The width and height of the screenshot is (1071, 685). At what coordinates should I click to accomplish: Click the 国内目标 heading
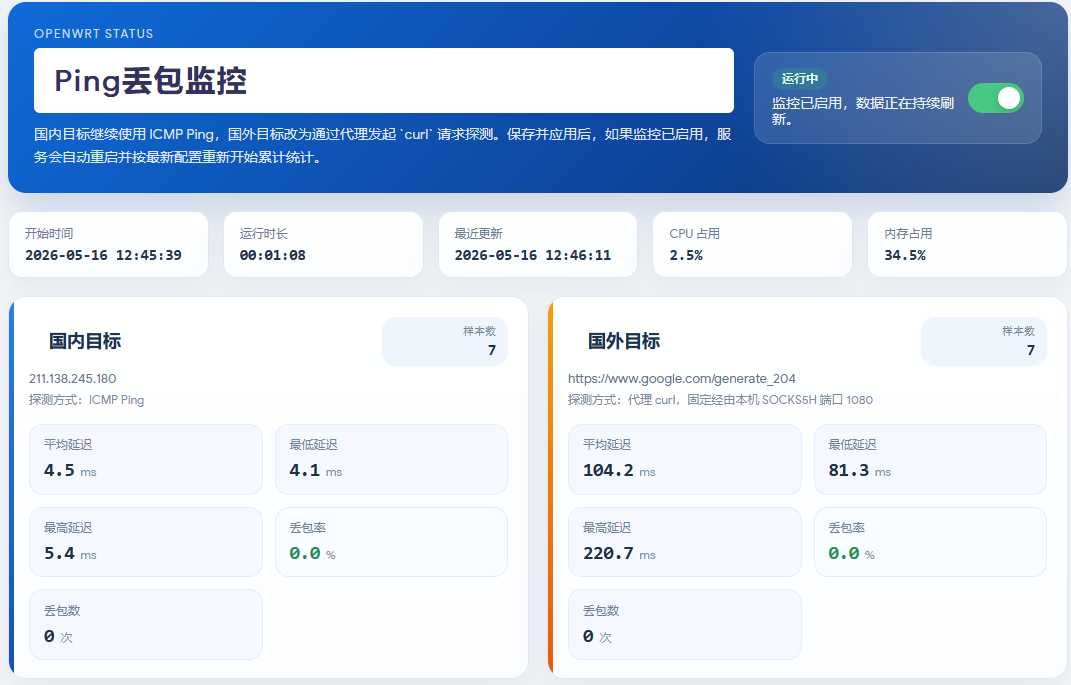point(85,341)
